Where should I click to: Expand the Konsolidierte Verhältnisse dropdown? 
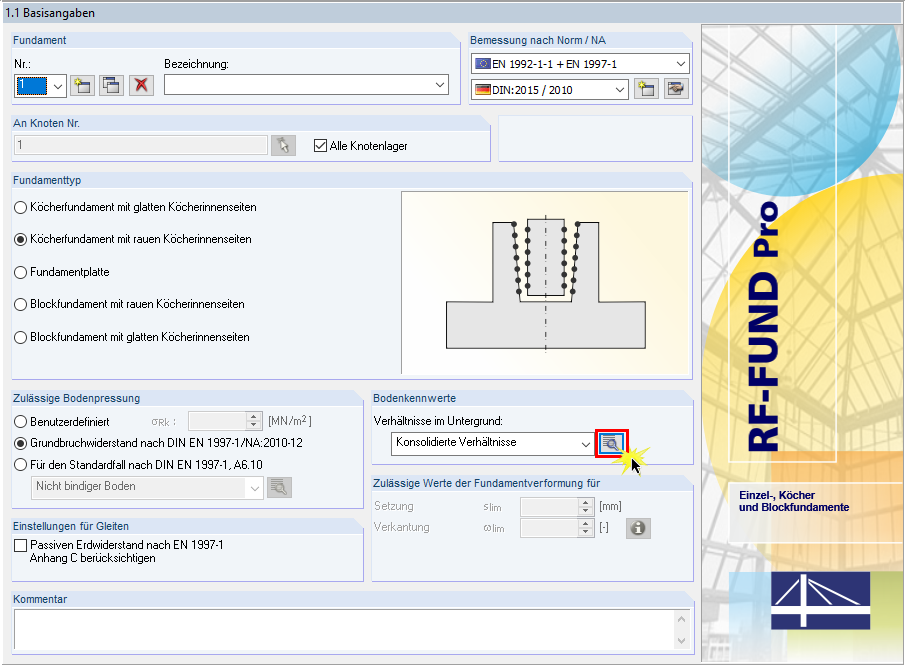pos(586,442)
